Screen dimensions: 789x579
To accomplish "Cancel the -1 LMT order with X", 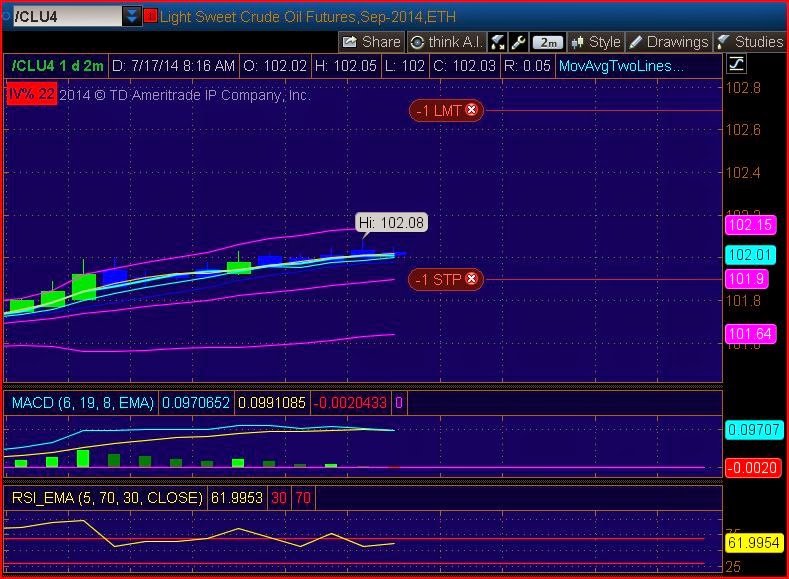I will point(471,110).
